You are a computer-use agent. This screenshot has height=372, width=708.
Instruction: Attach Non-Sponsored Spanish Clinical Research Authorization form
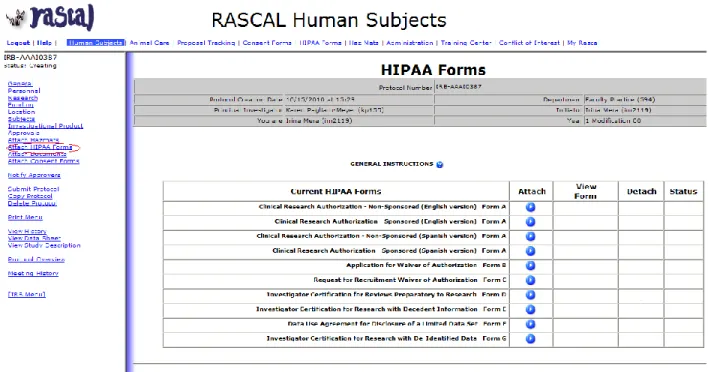[x=531, y=236]
